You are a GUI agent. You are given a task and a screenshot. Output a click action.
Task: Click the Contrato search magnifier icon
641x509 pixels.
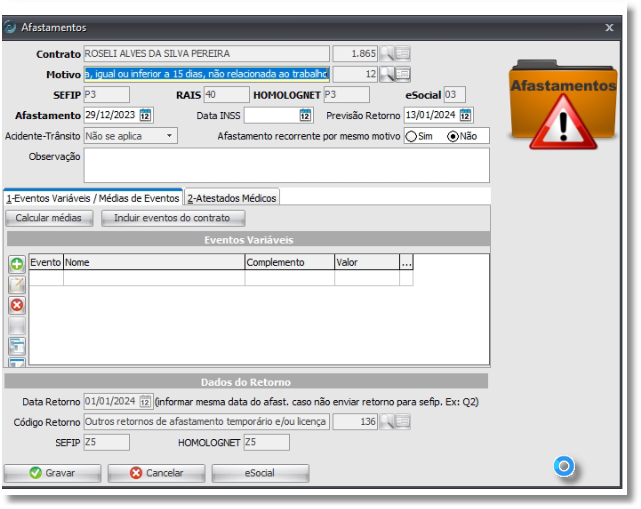pyautogui.click(x=386, y=54)
